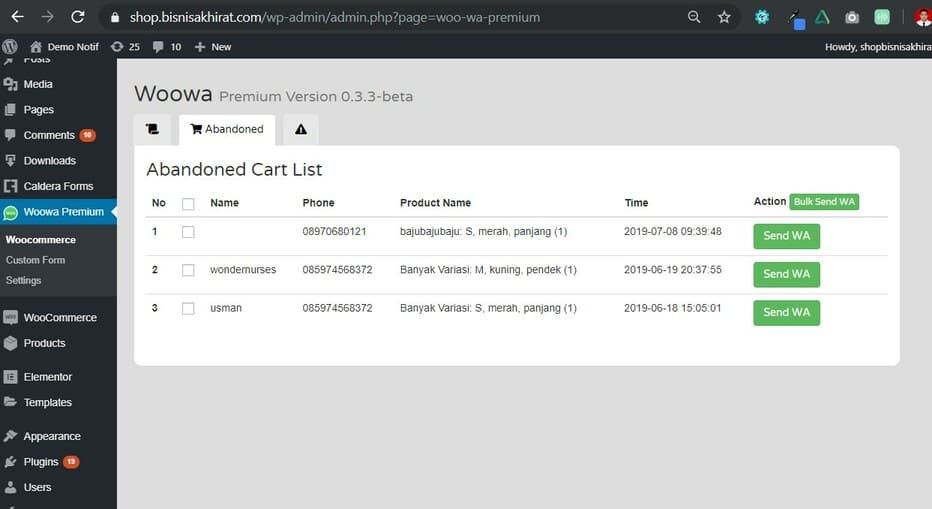The image size is (932, 509).
Task: Expand the Plugins sidebar menu
Action: coord(41,462)
